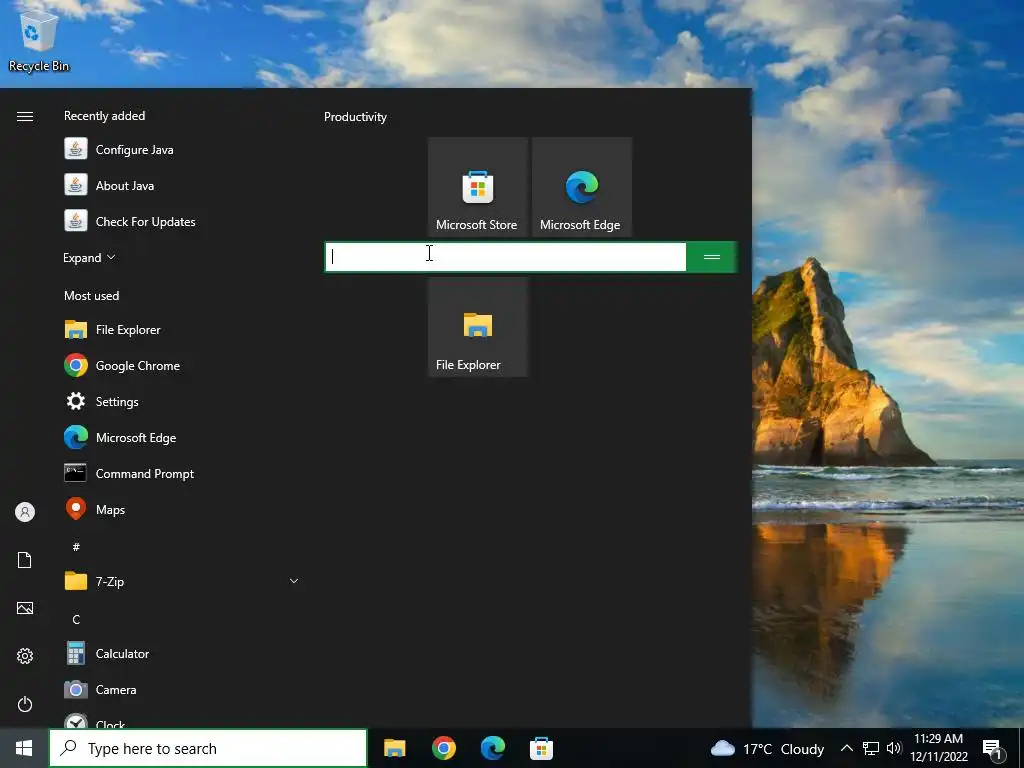
Task: Open Pictures from Start sidebar
Action: pos(25,608)
